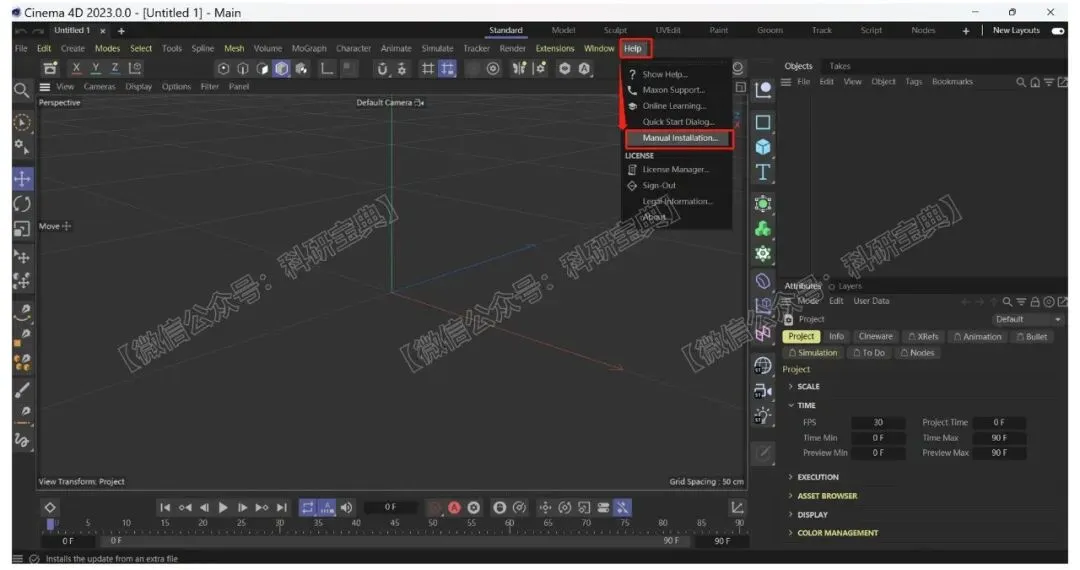
Task: Click the preview range bar below the ruler
Action: (393, 541)
